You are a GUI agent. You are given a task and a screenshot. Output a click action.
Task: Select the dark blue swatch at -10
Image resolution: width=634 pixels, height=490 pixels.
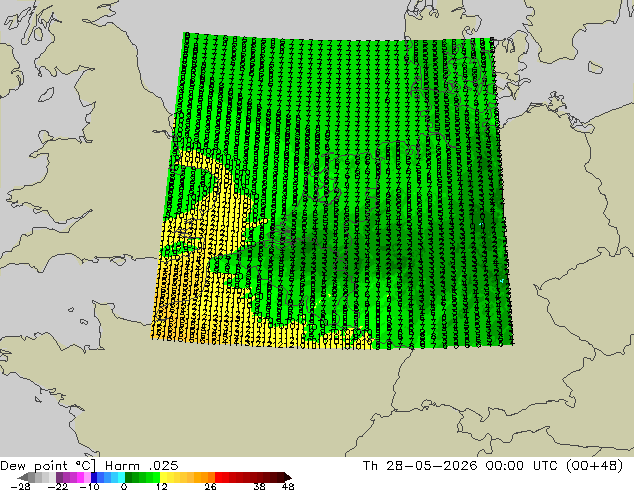tap(94, 477)
